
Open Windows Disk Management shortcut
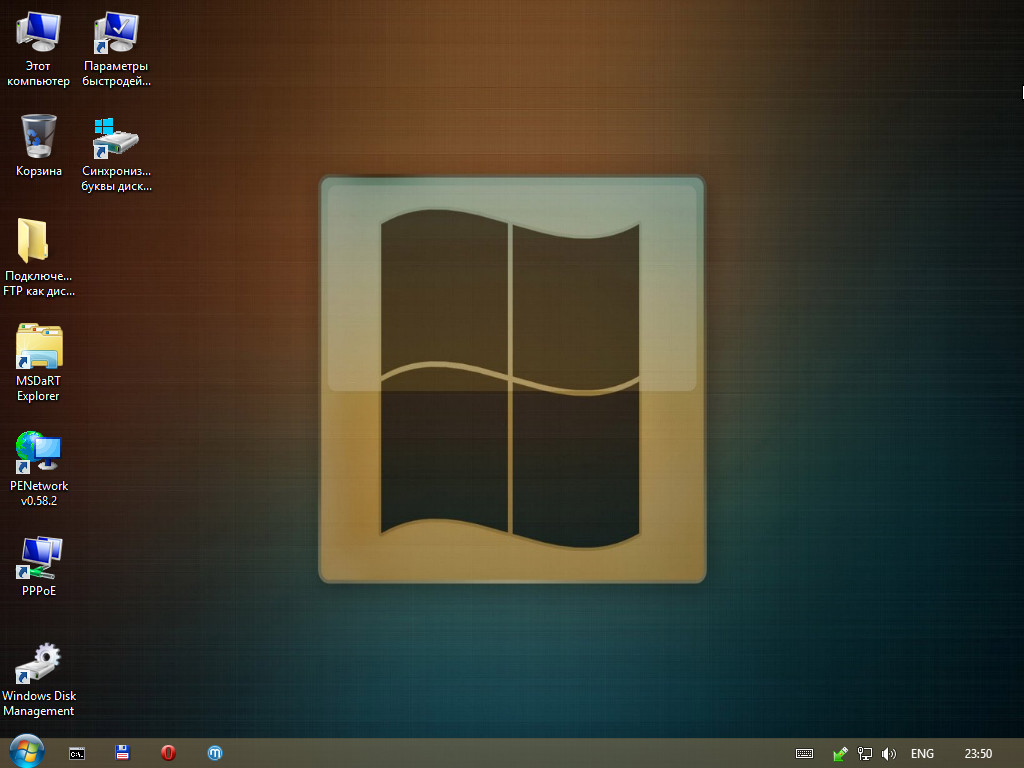point(38,664)
